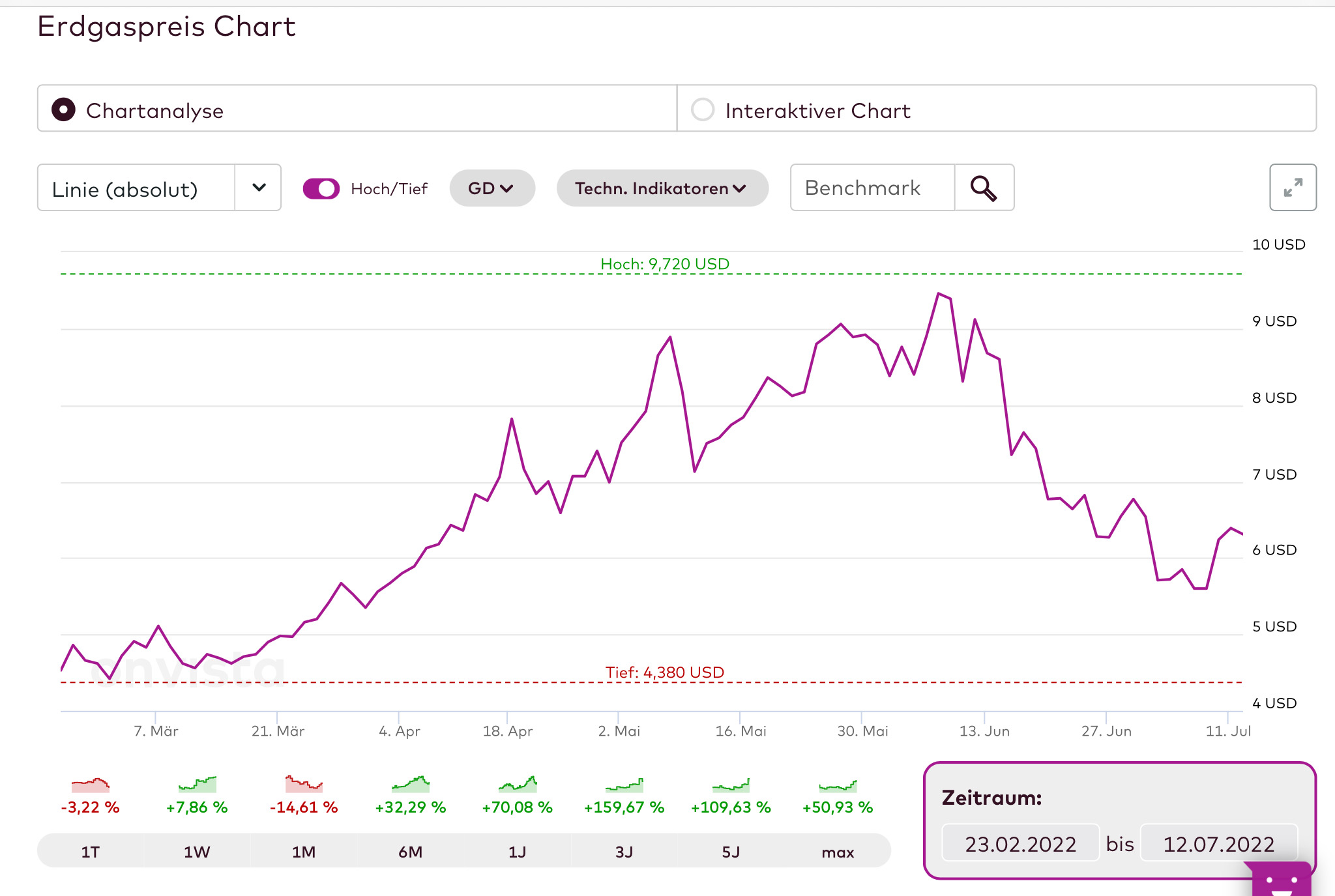This screenshot has width=1335, height=896.
Task: Select the 3J period button
Action: click(624, 852)
